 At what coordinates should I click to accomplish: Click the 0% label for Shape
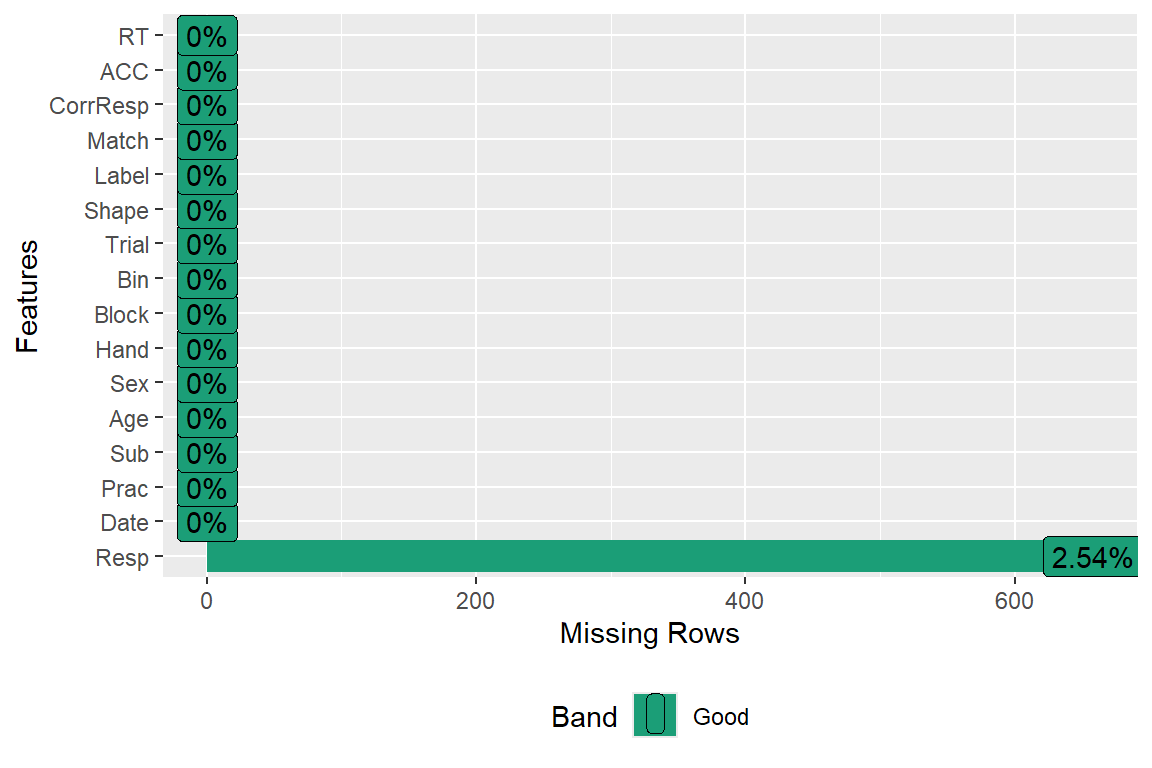point(207,211)
